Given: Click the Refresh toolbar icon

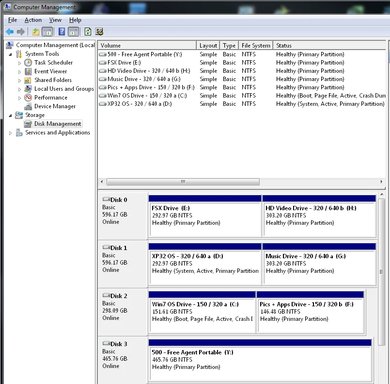Looking at the screenshot, I should (88, 32).
